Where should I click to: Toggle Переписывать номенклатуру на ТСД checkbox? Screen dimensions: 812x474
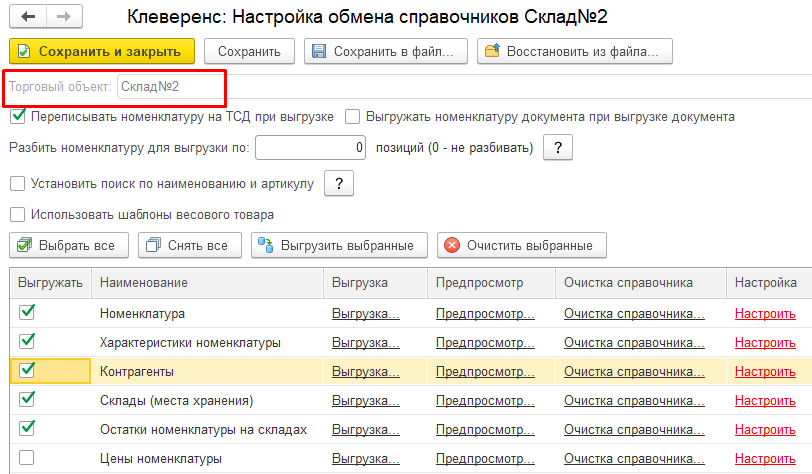click(18, 117)
